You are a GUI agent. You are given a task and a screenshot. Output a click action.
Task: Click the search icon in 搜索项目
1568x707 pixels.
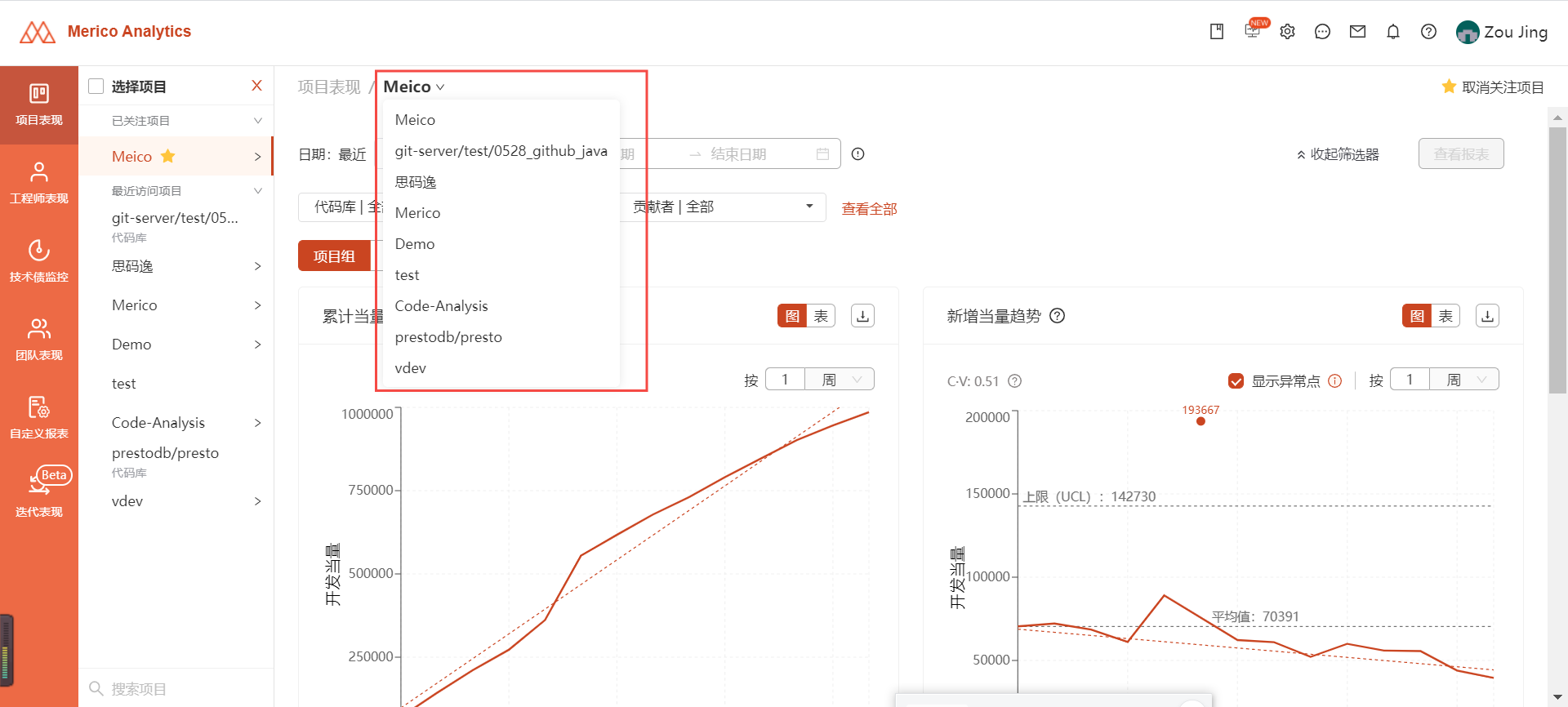click(x=96, y=688)
